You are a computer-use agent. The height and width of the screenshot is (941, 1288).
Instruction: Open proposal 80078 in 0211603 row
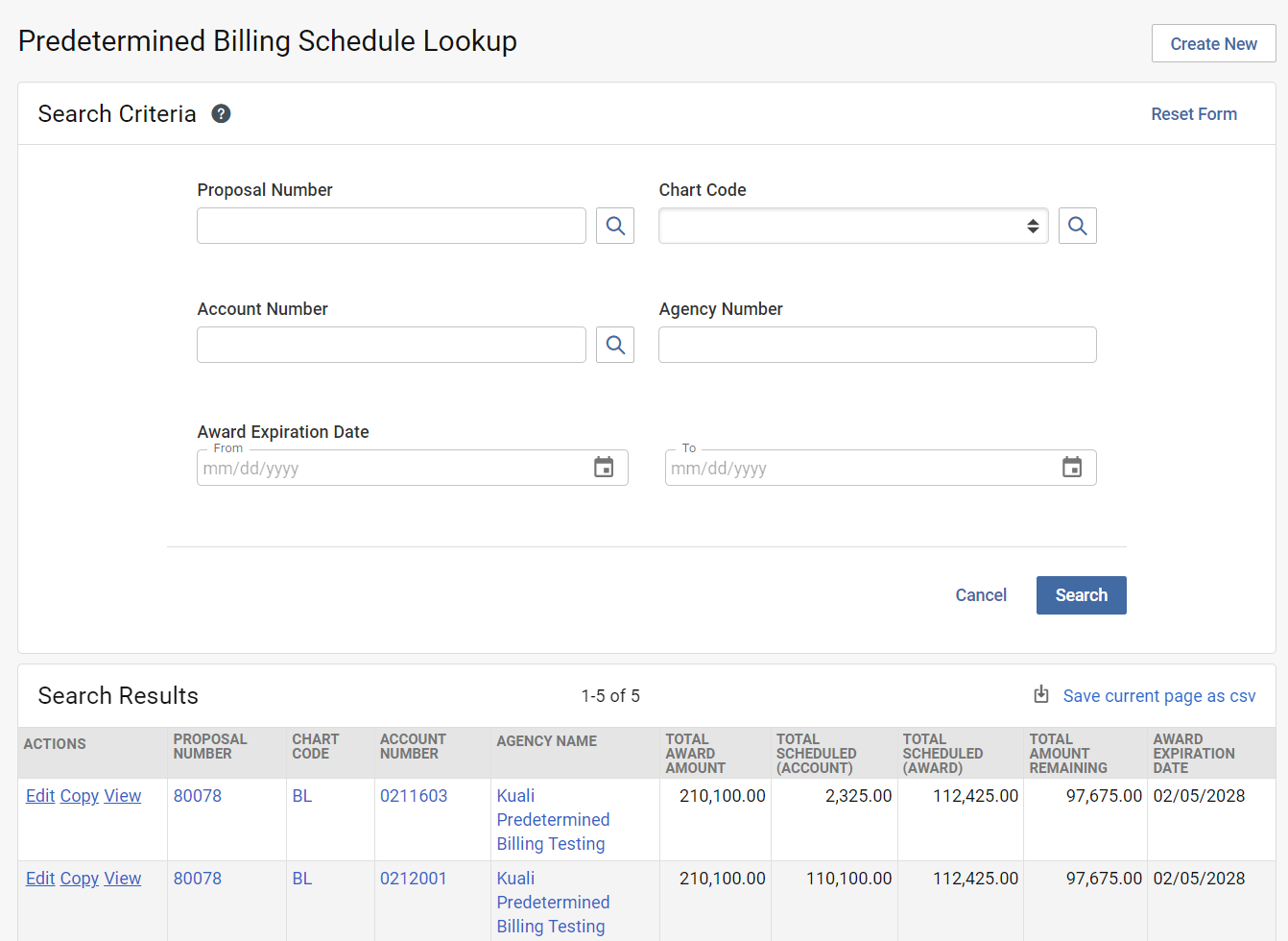[198, 796]
